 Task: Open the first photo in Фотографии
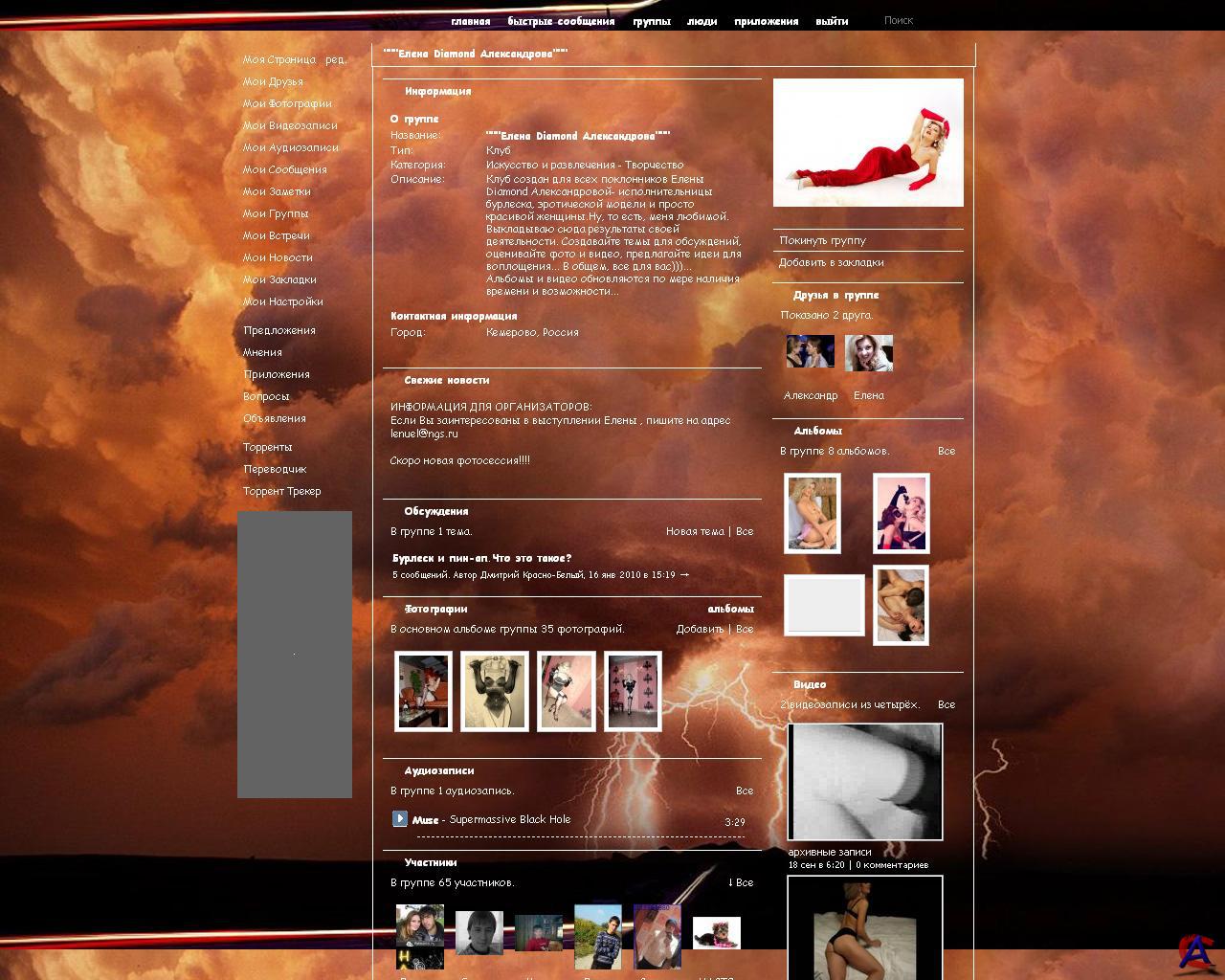pyautogui.click(x=423, y=691)
